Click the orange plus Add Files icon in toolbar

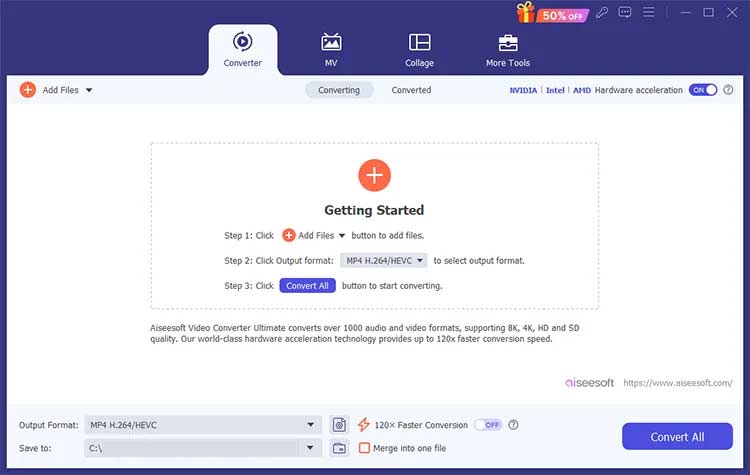click(x=28, y=89)
